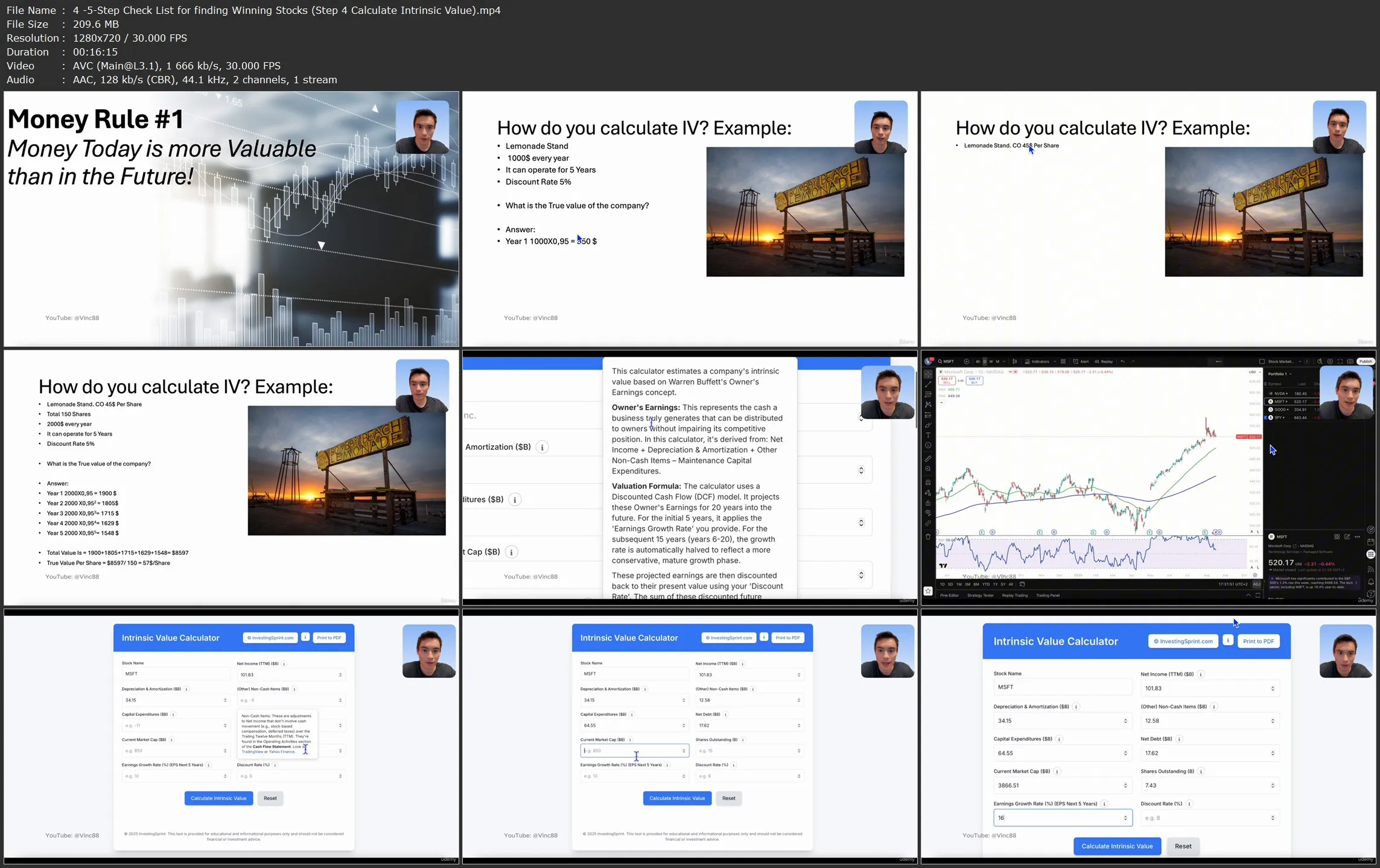The image size is (1380, 868).
Task: Select the crosshair cursor tool in TradingView
Action: (x=928, y=375)
